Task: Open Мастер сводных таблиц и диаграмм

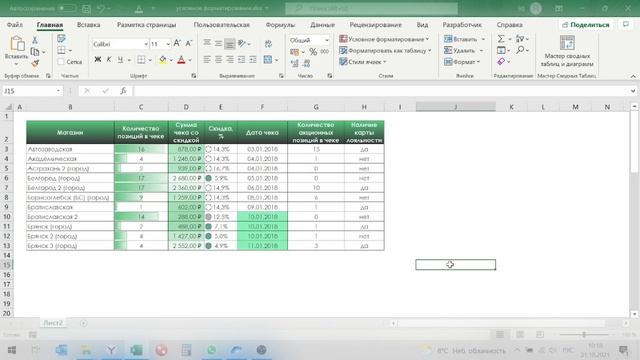Action: tap(567, 51)
